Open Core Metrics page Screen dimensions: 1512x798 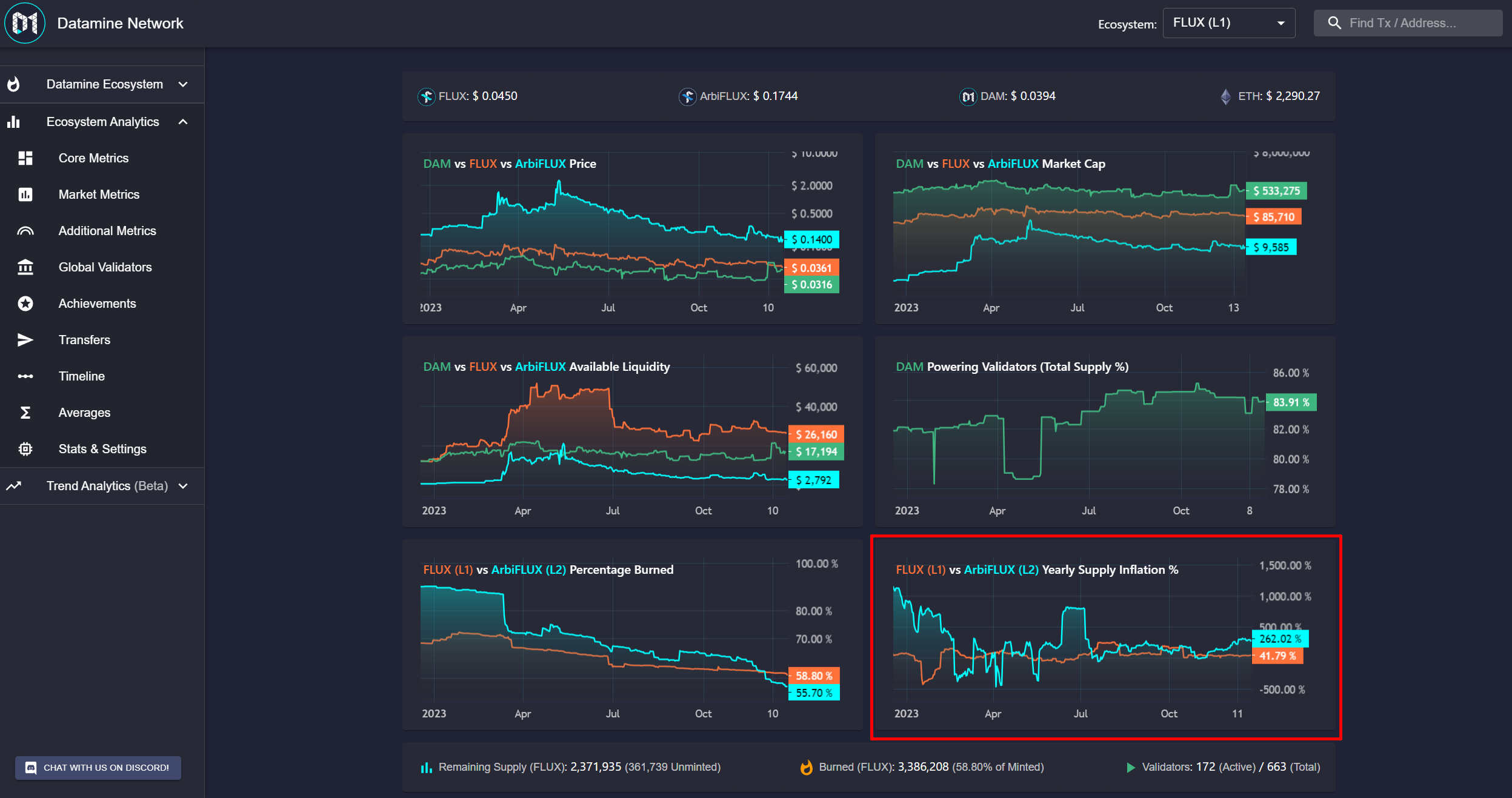[x=102, y=158]
